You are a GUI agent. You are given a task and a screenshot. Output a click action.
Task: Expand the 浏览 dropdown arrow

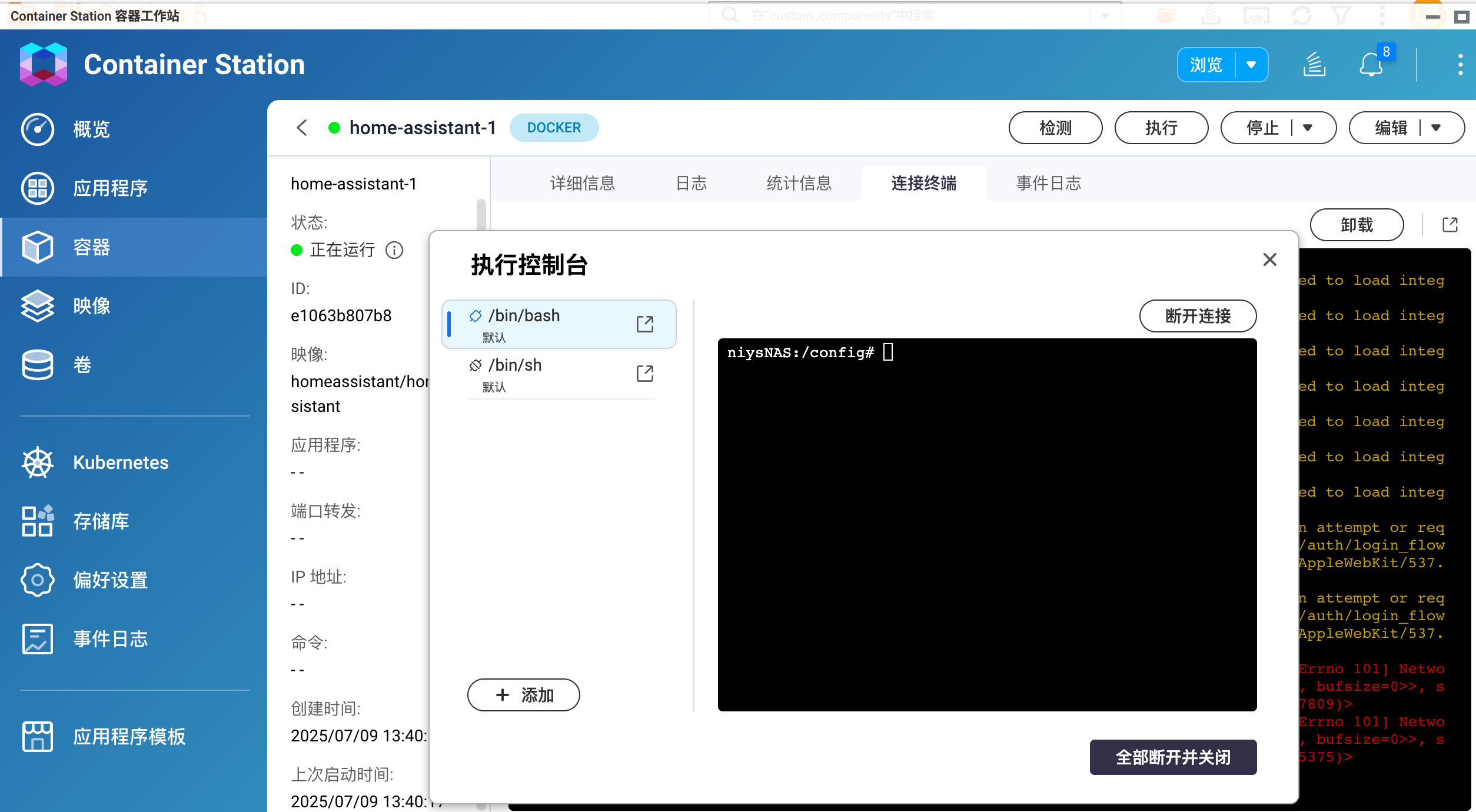(1252, 65)
